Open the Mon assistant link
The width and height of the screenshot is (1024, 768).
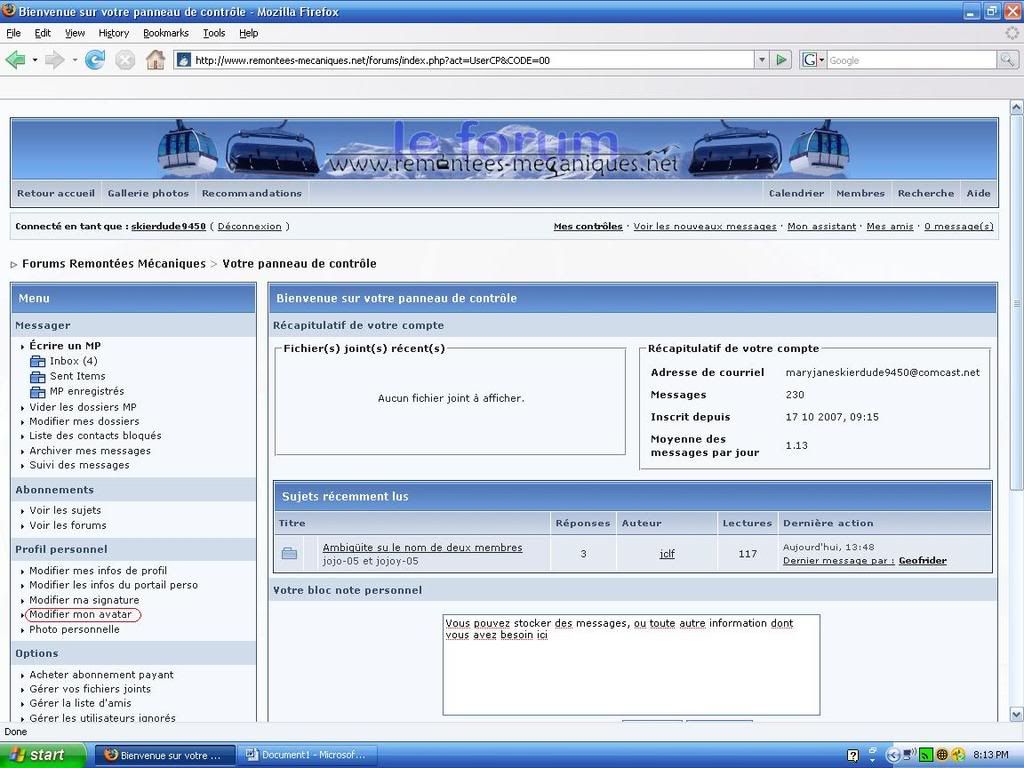click(822, 227)
